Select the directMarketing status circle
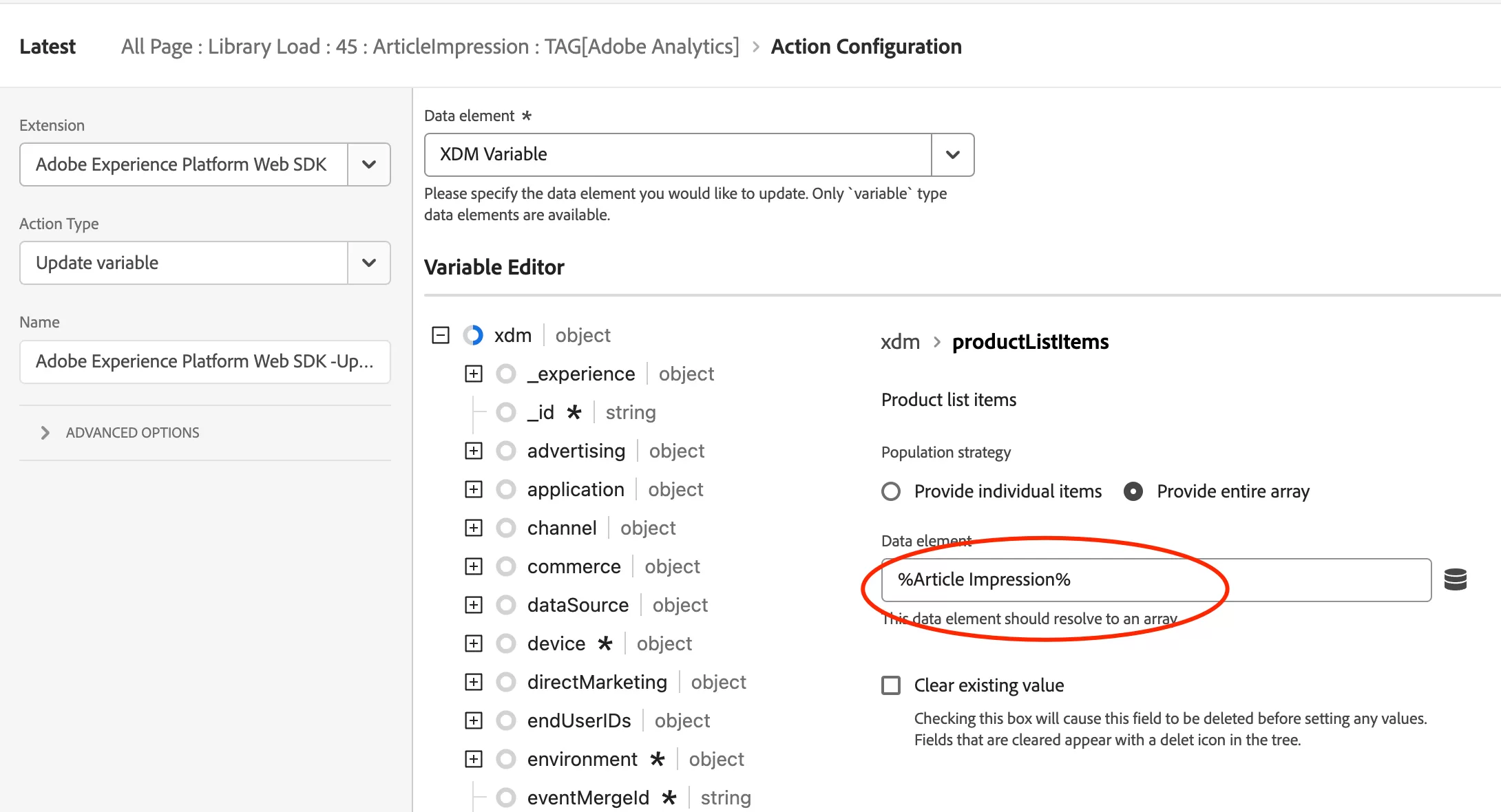This screenshot has width=1501, height=812. tap(506, 682)
